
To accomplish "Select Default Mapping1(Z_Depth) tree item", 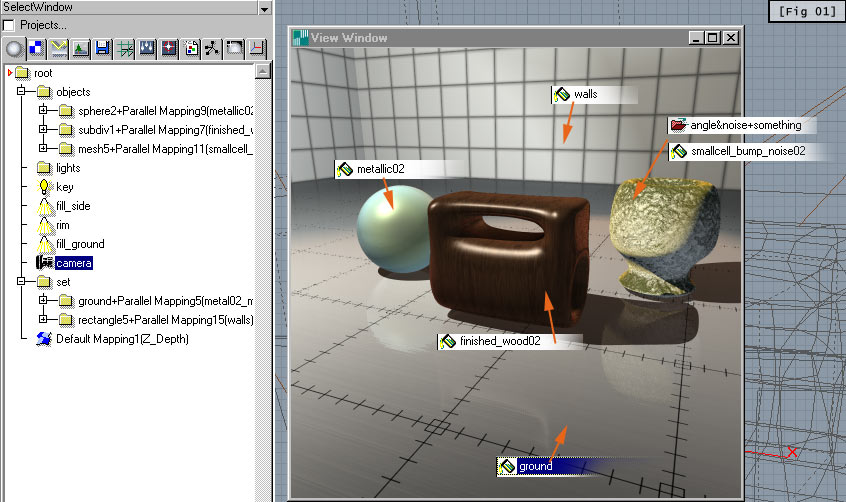I will [122, 339].
